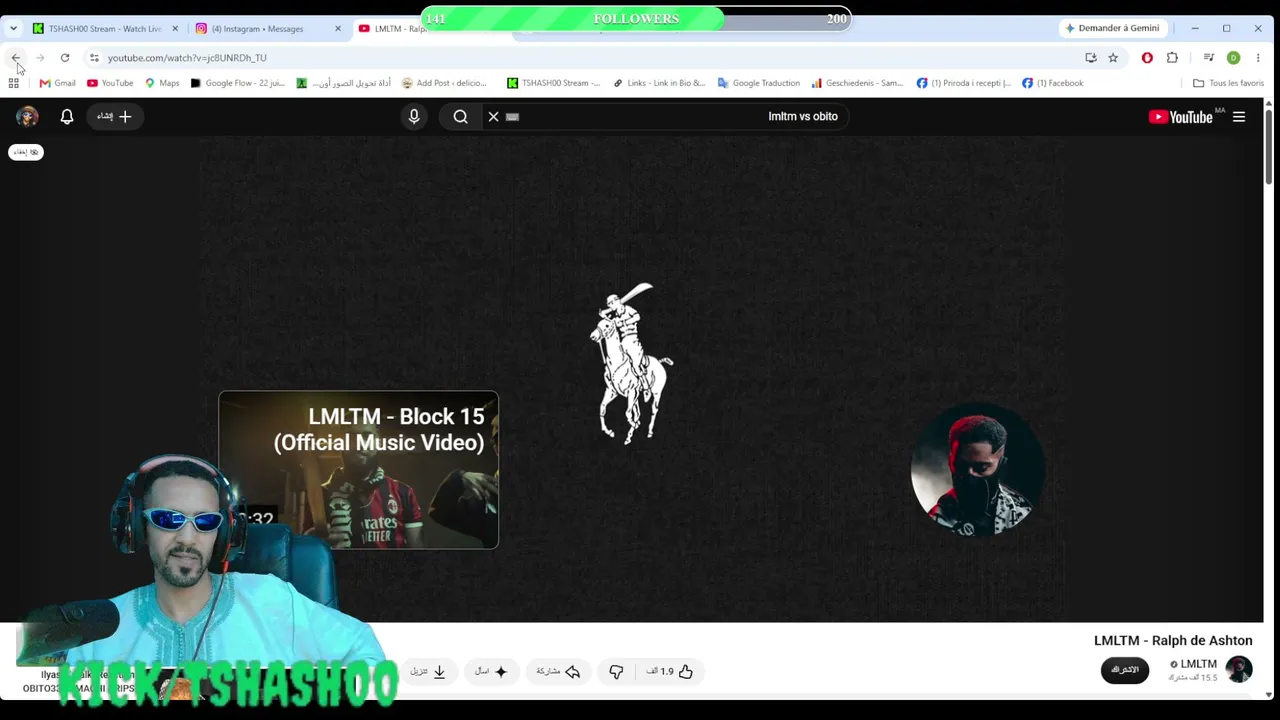Screen dimensions: 1280x720
Task: Open the on-screen keyboard icon in search
Action: [x=512, y=117]
